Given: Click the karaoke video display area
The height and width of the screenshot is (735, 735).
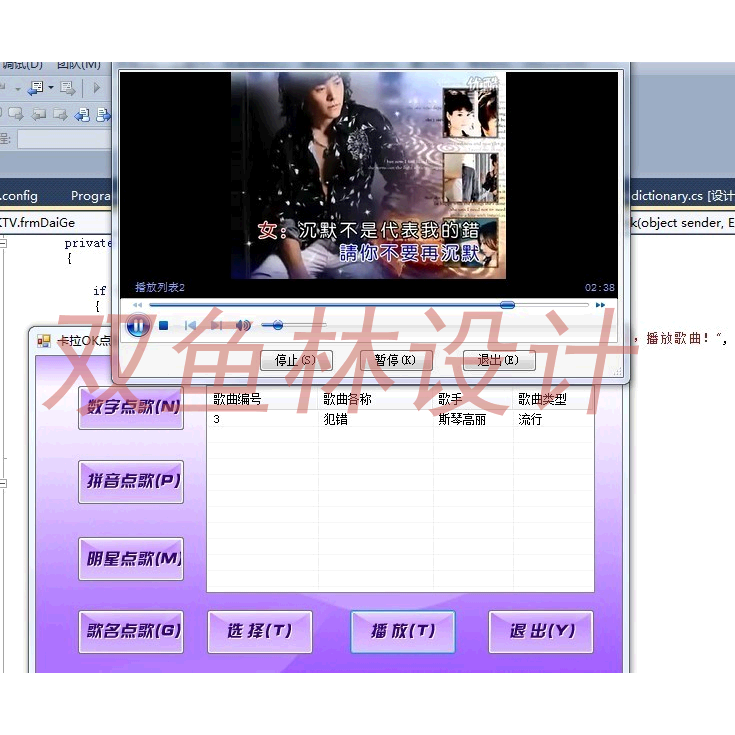Looking at the screenshot, I should point(368,176).
